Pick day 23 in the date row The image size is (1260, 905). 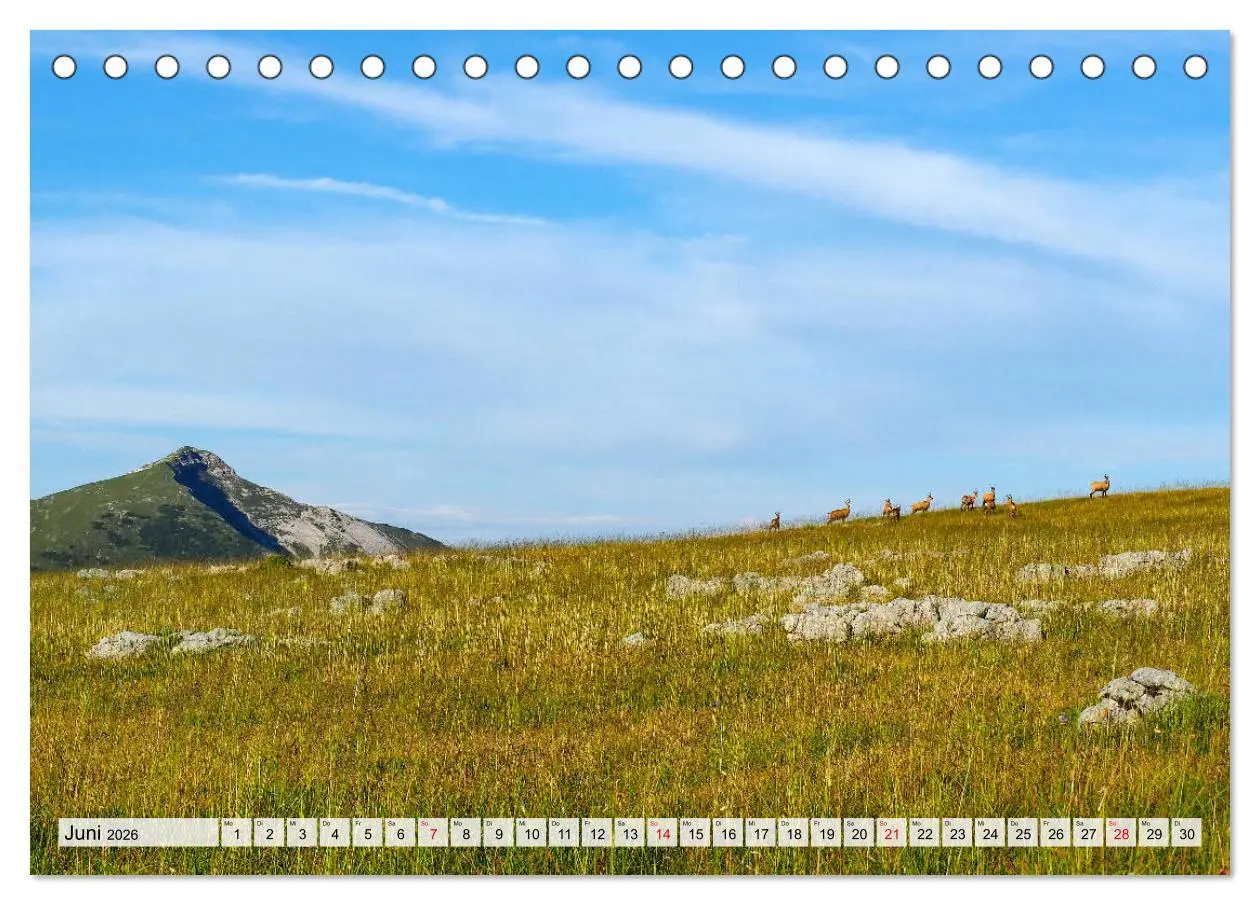pos(958,833)
